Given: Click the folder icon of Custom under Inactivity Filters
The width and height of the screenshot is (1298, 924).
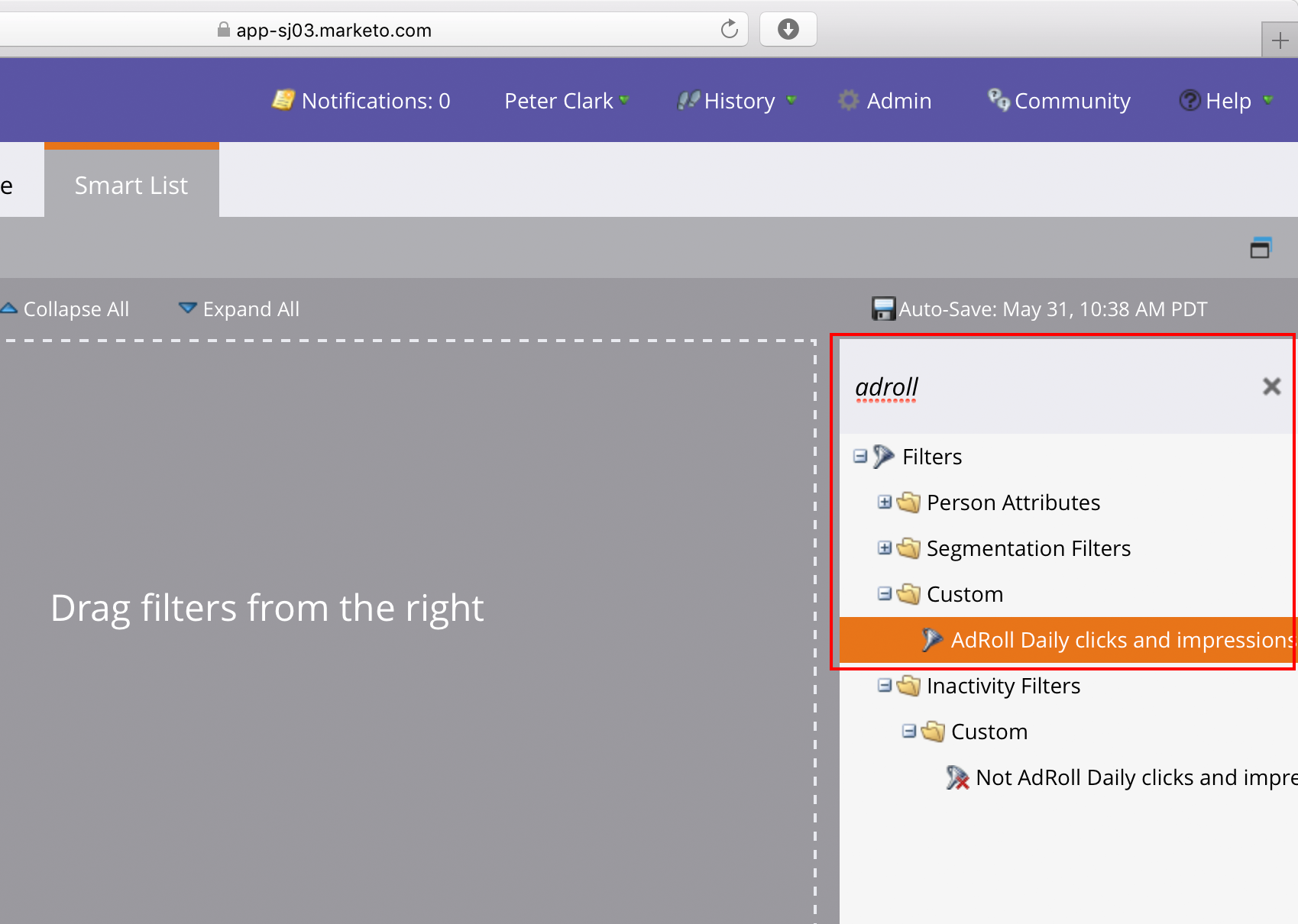Looking at the screenshot, I should [933, 731].
